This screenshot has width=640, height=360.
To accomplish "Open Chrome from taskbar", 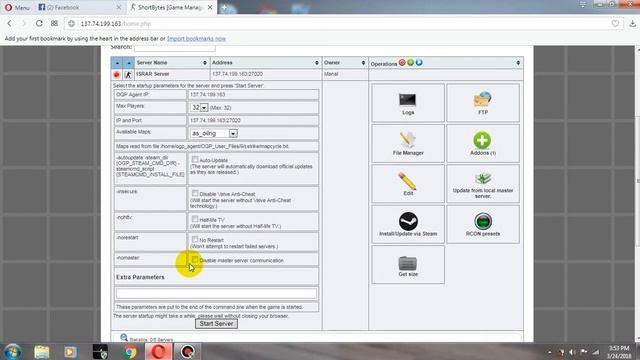I will [130, 352].
